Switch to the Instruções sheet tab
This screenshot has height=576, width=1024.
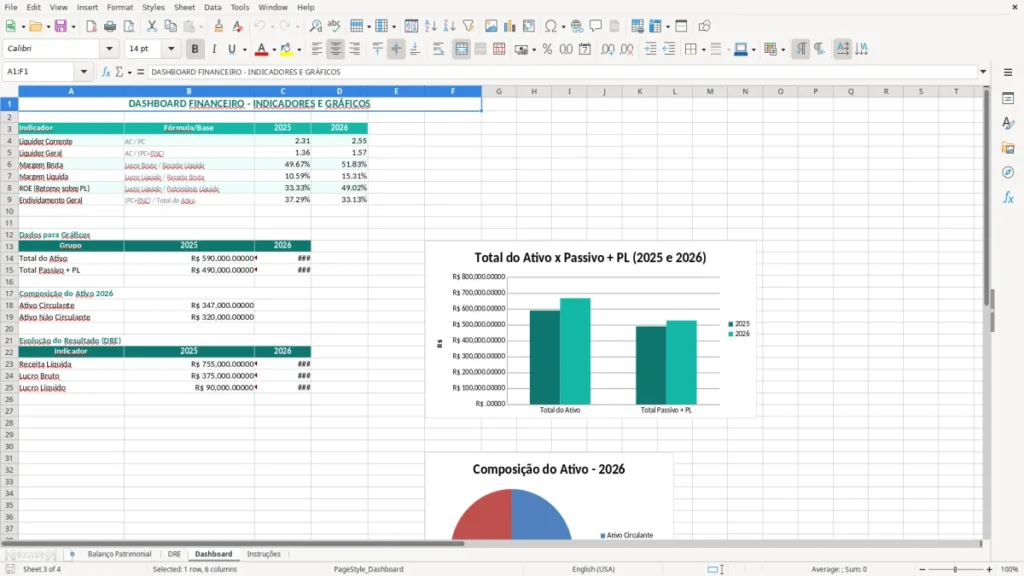point(264,554)
